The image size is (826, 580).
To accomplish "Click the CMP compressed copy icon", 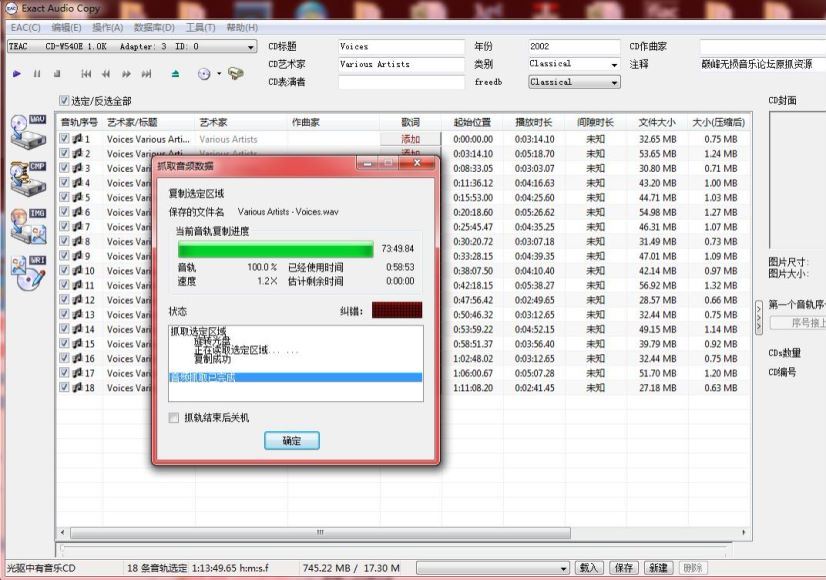I will point(29,178).
